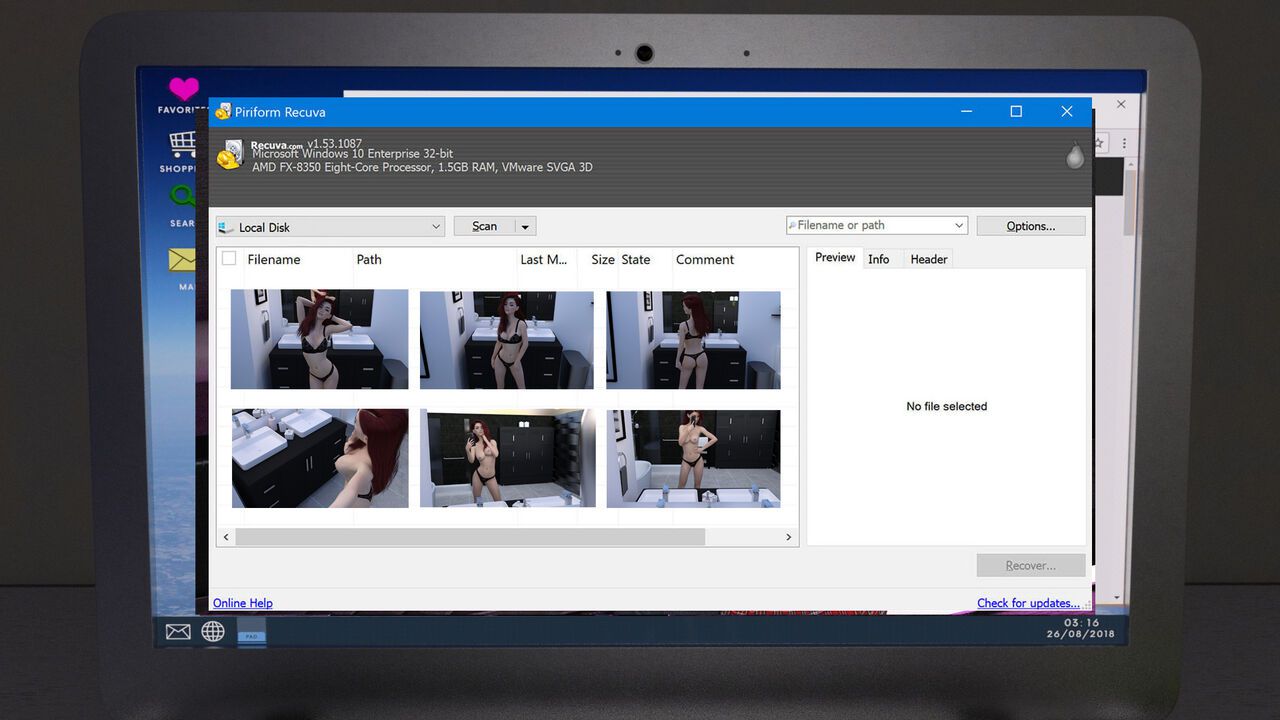Sort by the State column header
1280x720 pixels.
click(x=636, y=259)
